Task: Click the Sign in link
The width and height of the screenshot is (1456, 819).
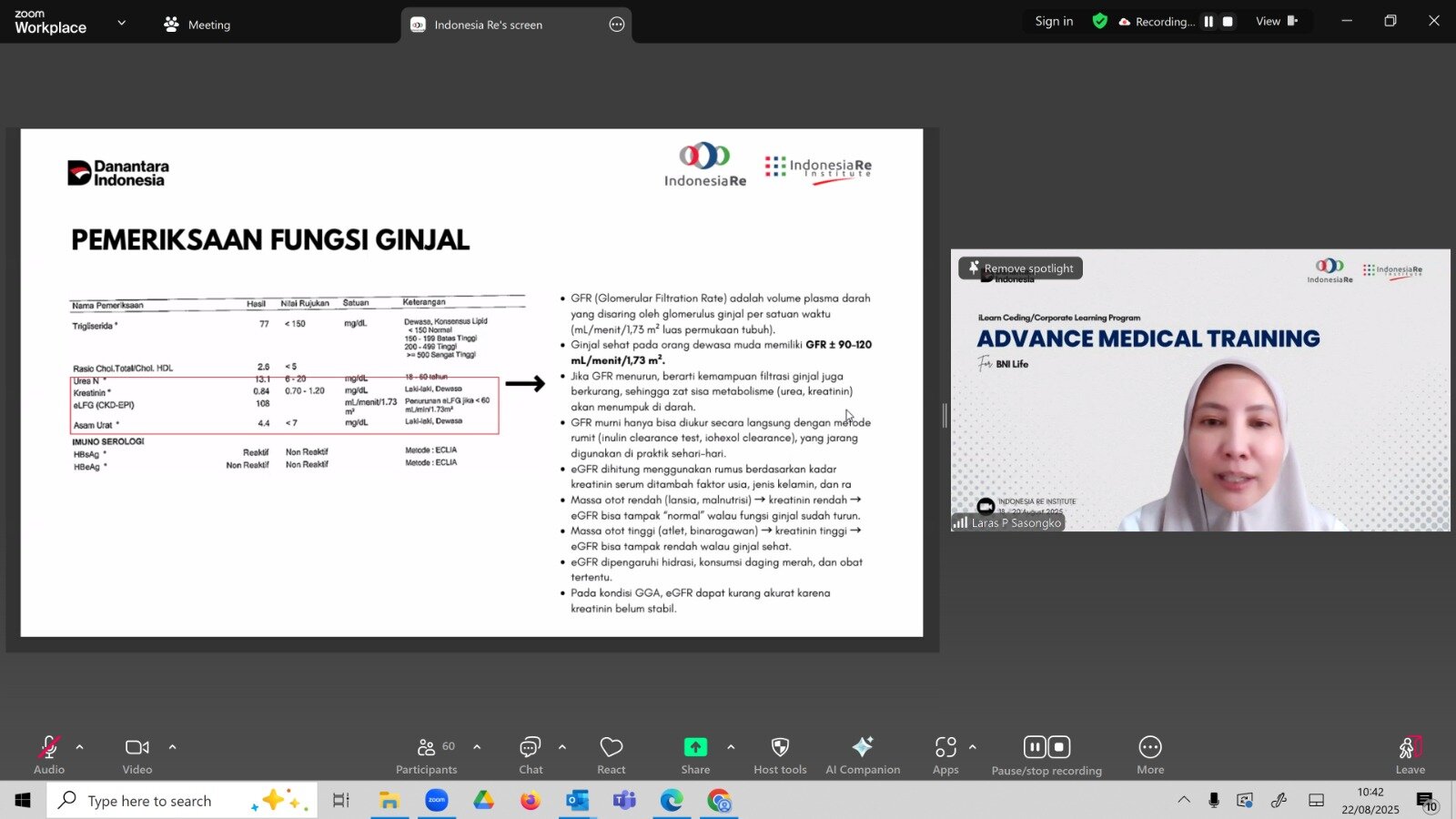Action: click(x=1054, y=21)
